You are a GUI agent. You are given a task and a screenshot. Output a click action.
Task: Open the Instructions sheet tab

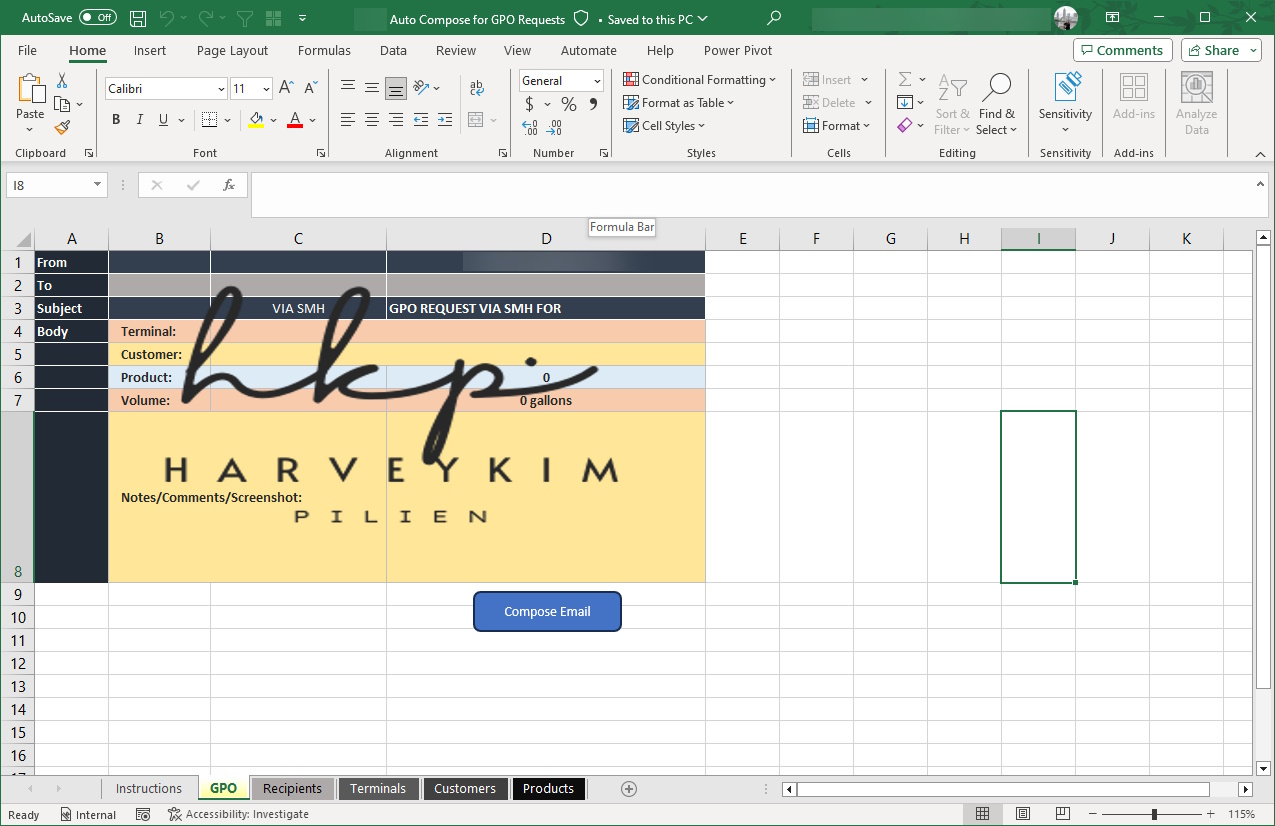pos(149,789)
